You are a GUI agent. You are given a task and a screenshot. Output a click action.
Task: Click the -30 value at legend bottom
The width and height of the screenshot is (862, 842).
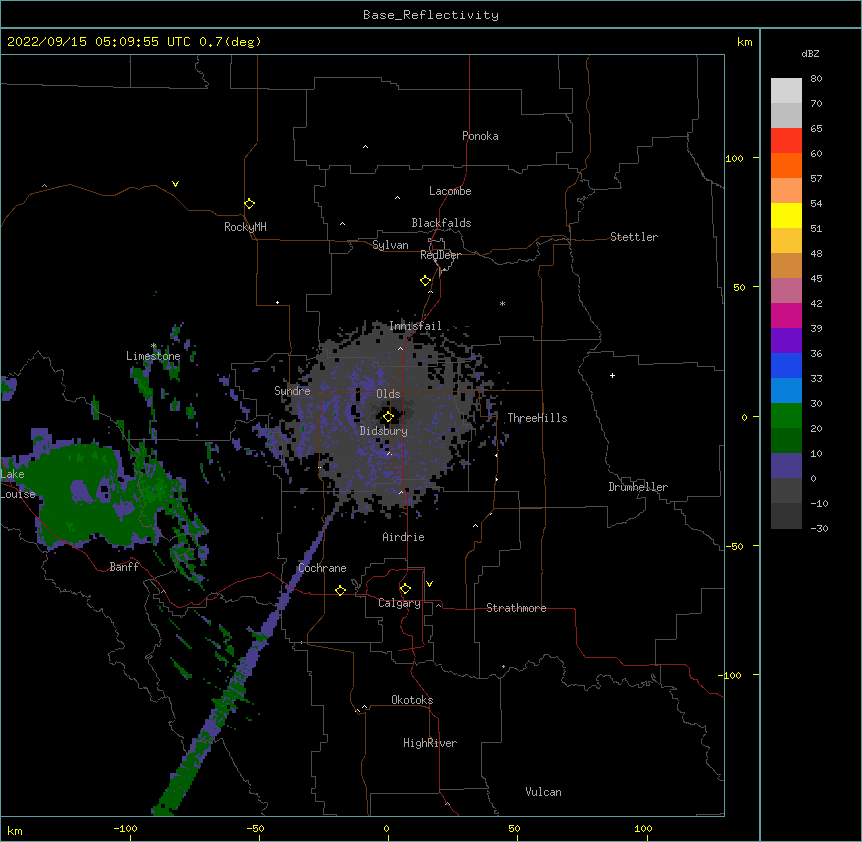(819, 529)
